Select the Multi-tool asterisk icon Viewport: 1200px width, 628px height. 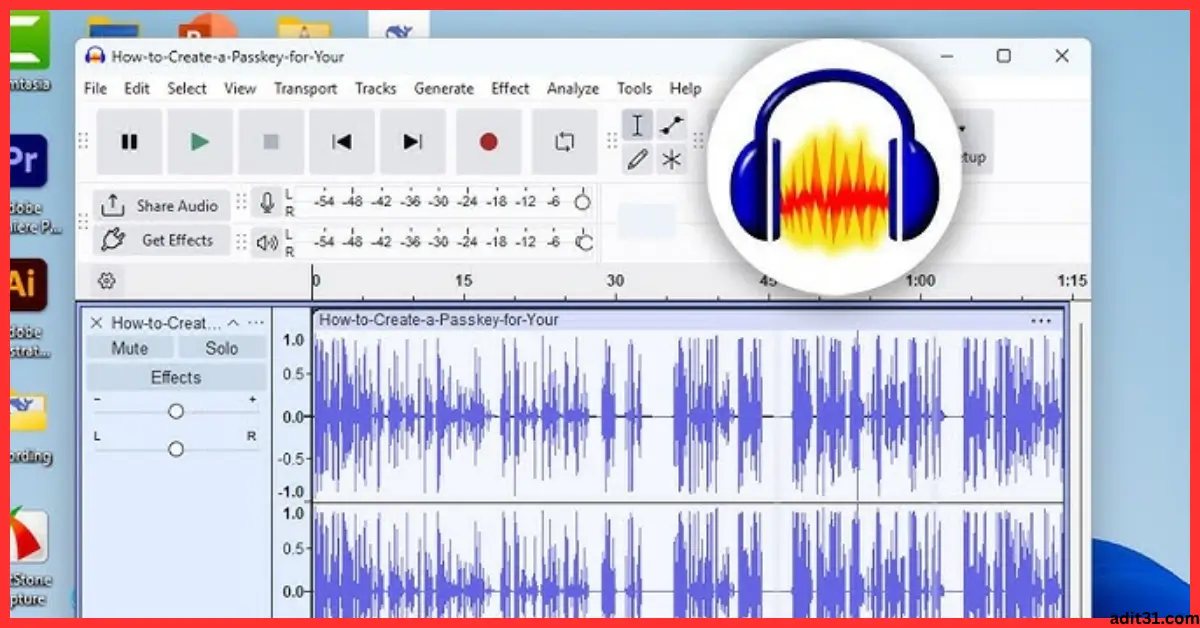(x=672, y=159)
